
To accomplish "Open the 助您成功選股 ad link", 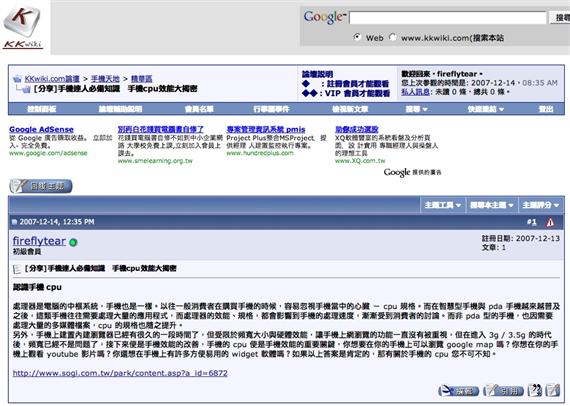I will coord(357,129).
